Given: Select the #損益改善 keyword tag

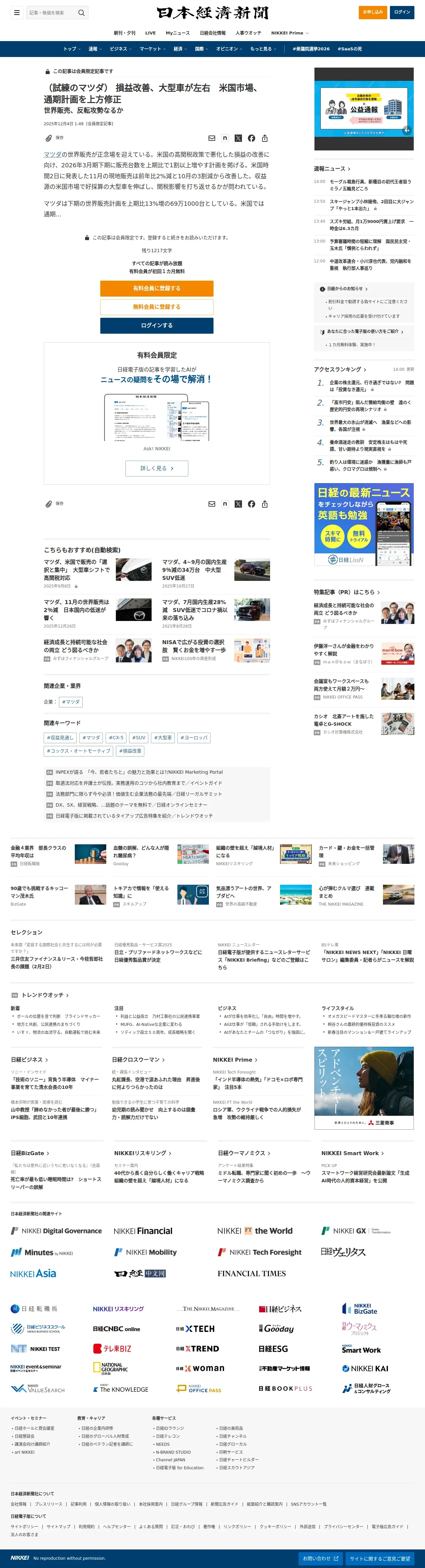Looking at the screenshot, I should tap(130, 751).
